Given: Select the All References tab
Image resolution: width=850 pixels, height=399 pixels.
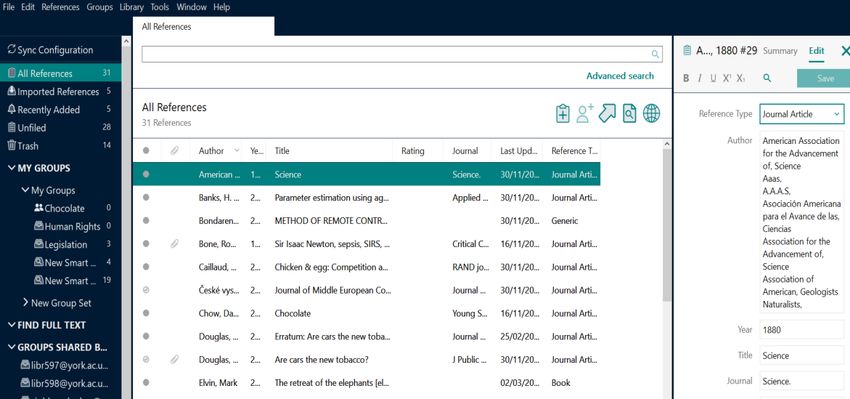Looking at the screenshot, I should pyautogui.click(x=203, y=27).
